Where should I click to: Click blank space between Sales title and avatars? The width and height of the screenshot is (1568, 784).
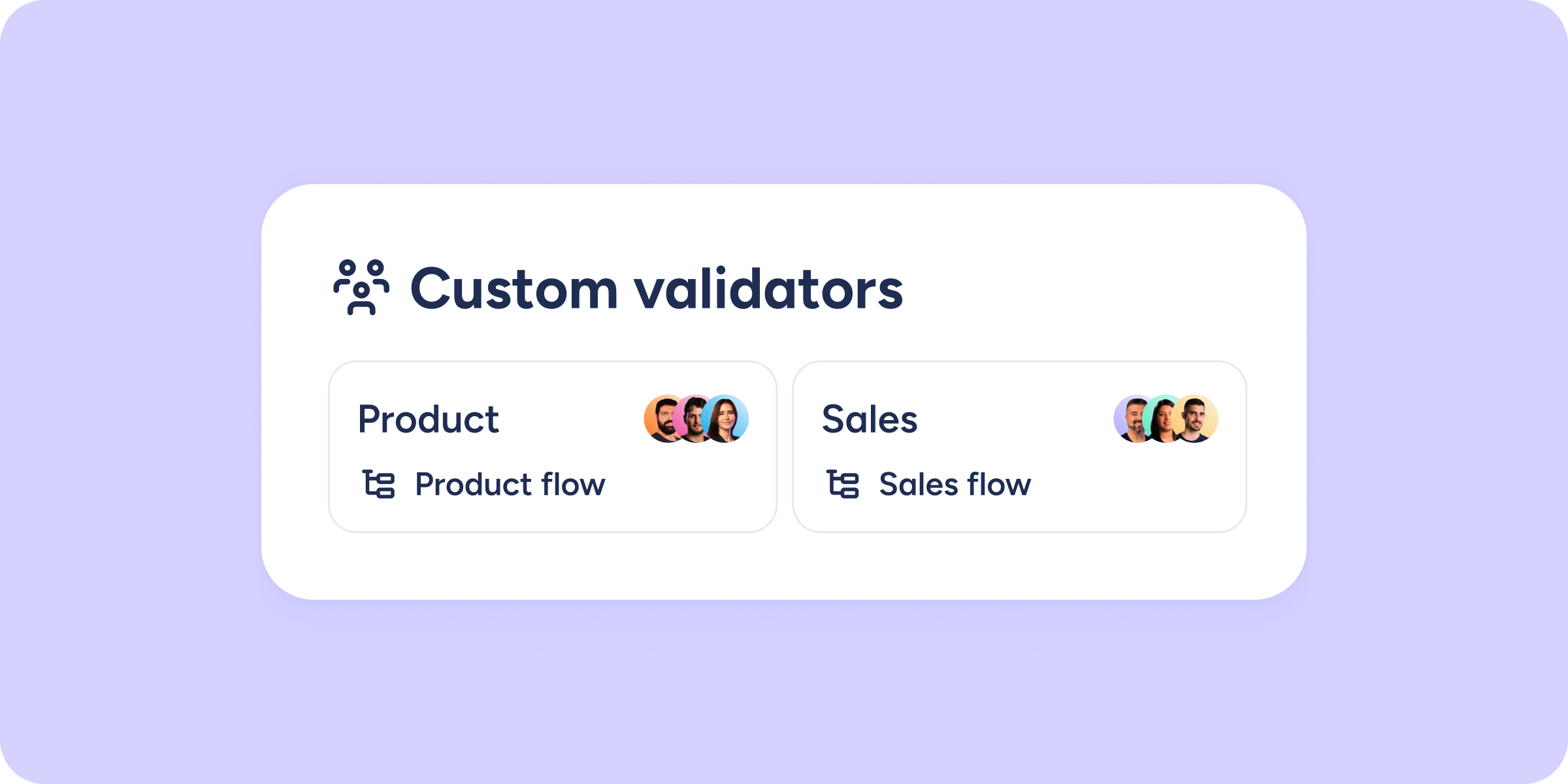tap(1013, 419)
